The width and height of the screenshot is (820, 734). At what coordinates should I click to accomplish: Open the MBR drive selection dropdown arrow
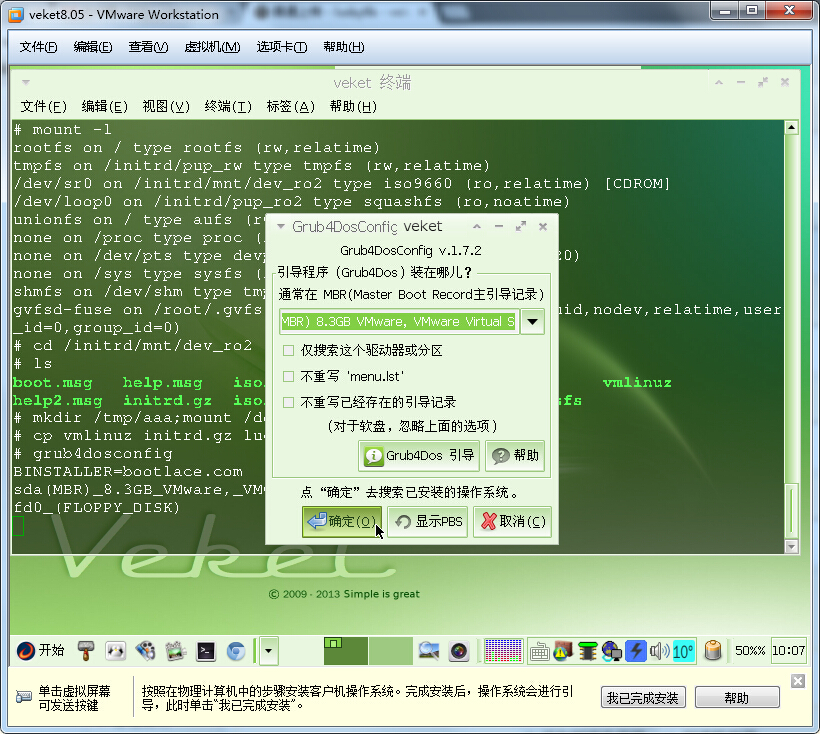[532, 322]
